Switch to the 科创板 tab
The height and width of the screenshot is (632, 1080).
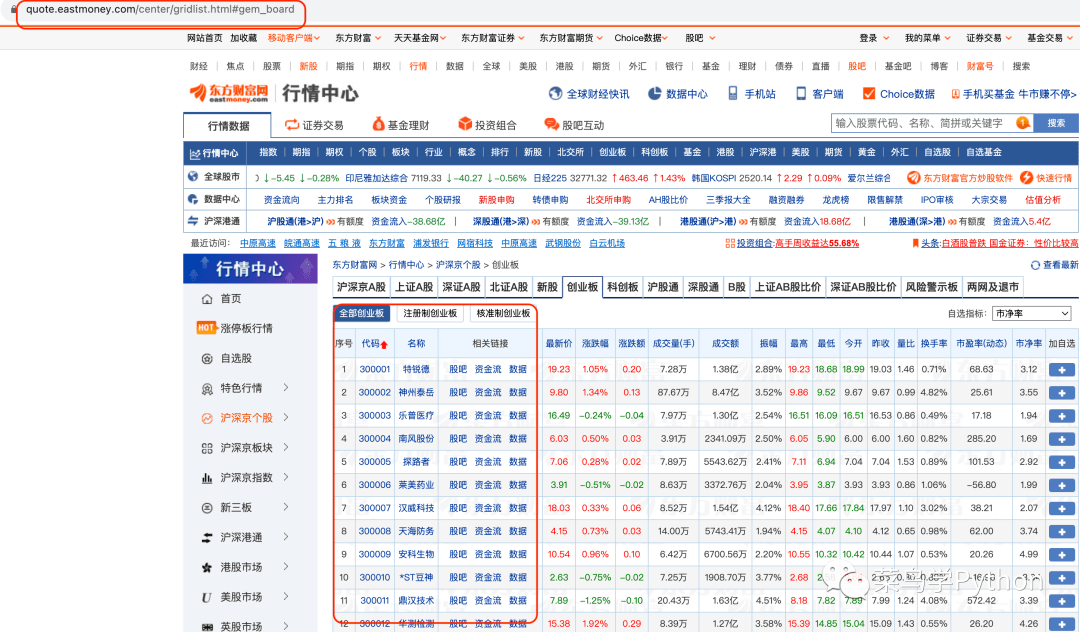point(623,287)
